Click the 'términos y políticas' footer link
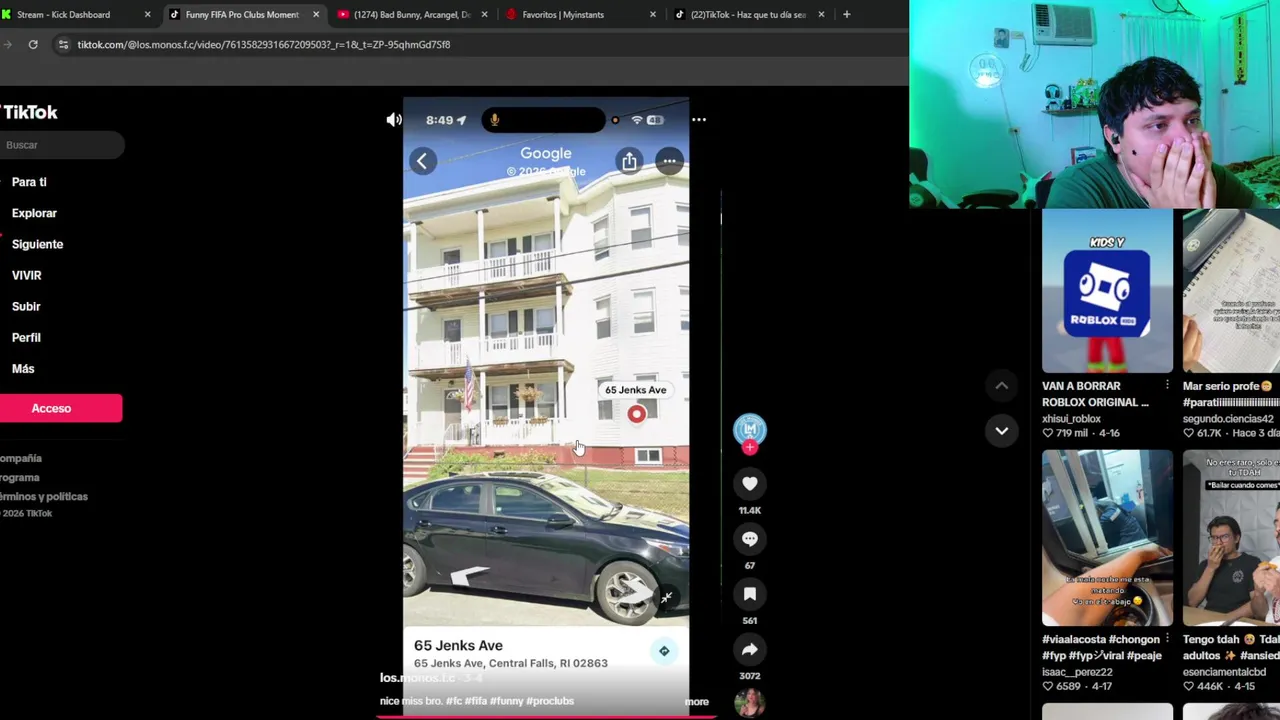This screenshot has height=720, width=1280. click(x=44, y=496)
